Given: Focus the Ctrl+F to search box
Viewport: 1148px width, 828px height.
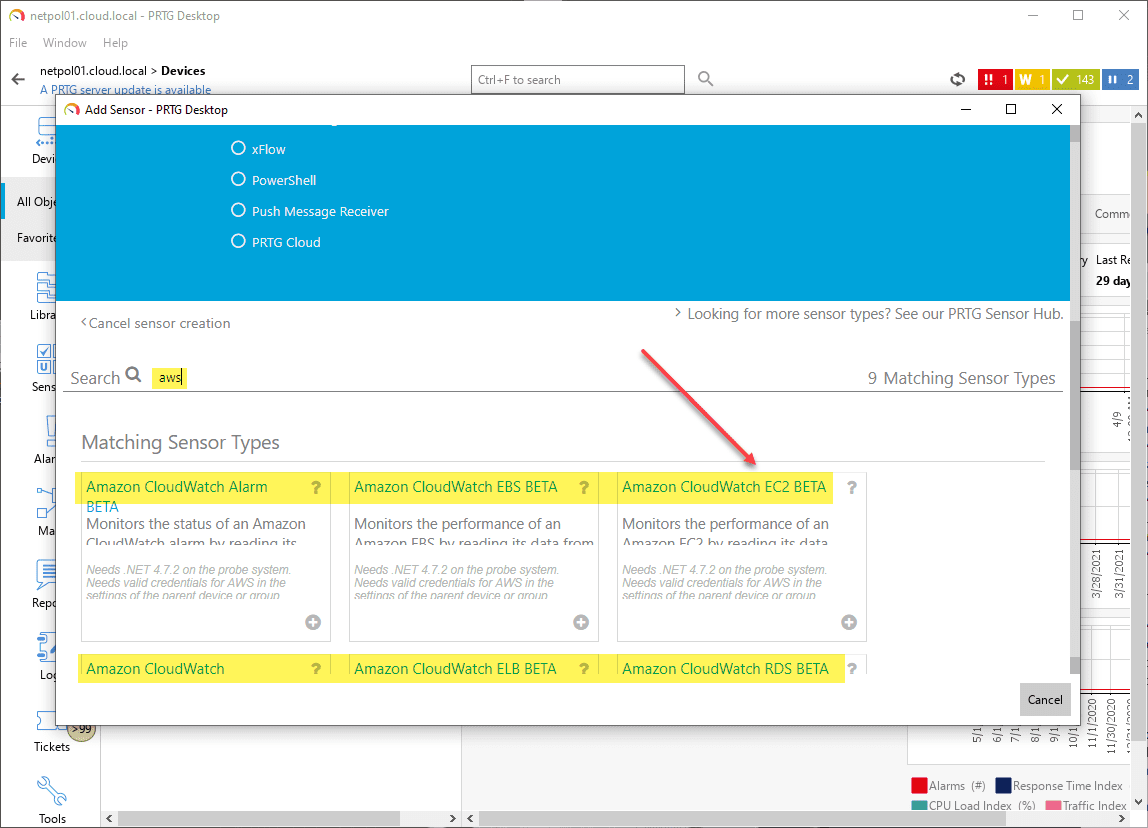Looking at the screenshot, I should coord(578,79).
